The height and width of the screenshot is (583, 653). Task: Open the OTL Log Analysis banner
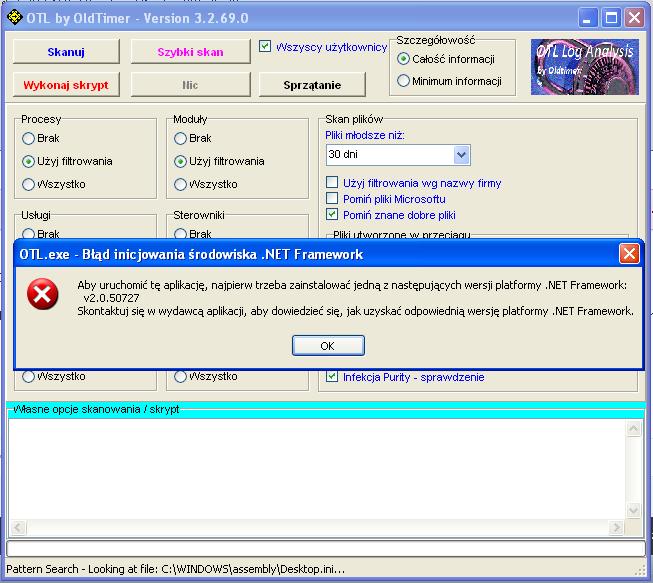point(584,67)
